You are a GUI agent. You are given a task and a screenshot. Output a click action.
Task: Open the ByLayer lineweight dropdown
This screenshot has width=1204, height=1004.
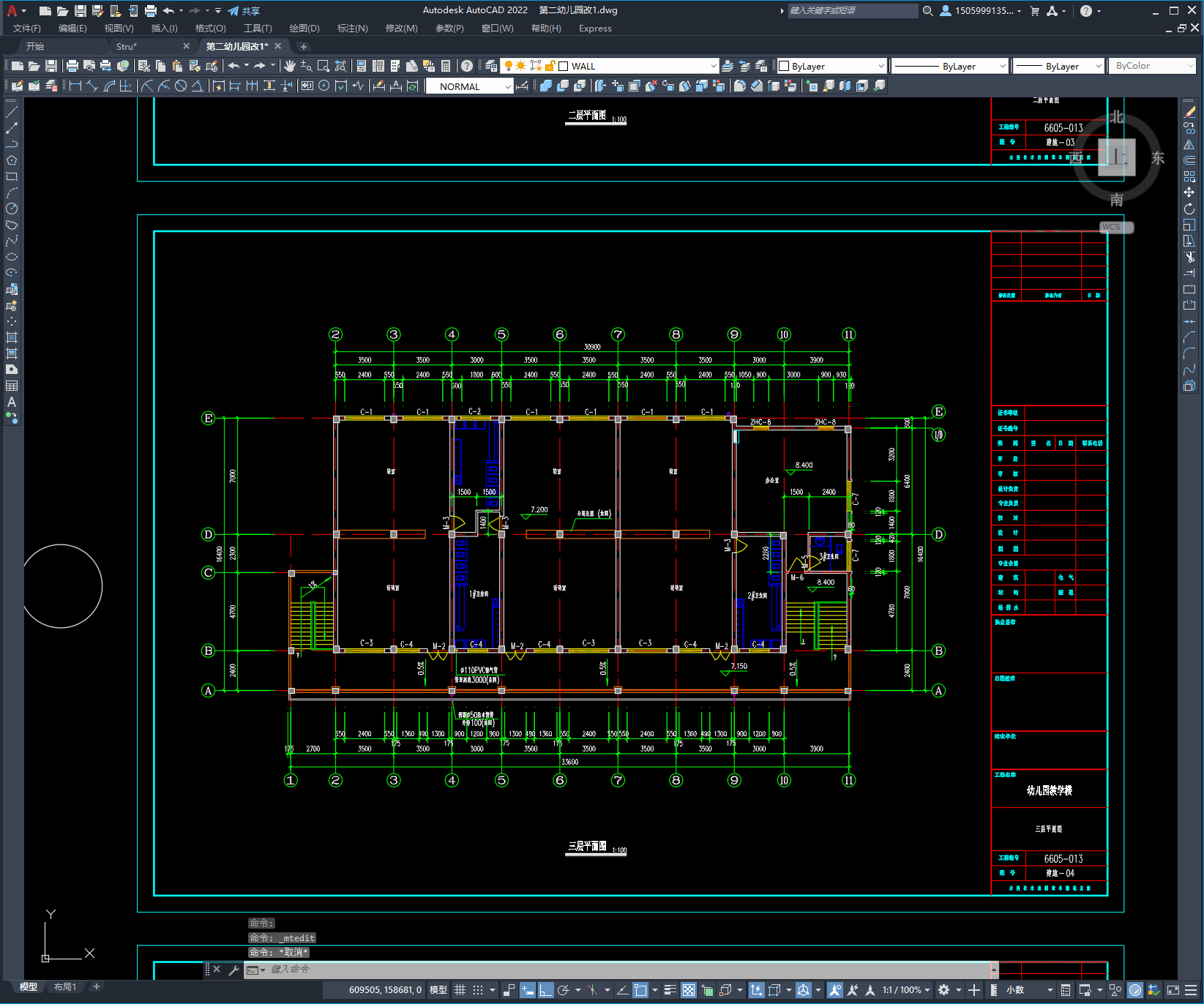1099,66
